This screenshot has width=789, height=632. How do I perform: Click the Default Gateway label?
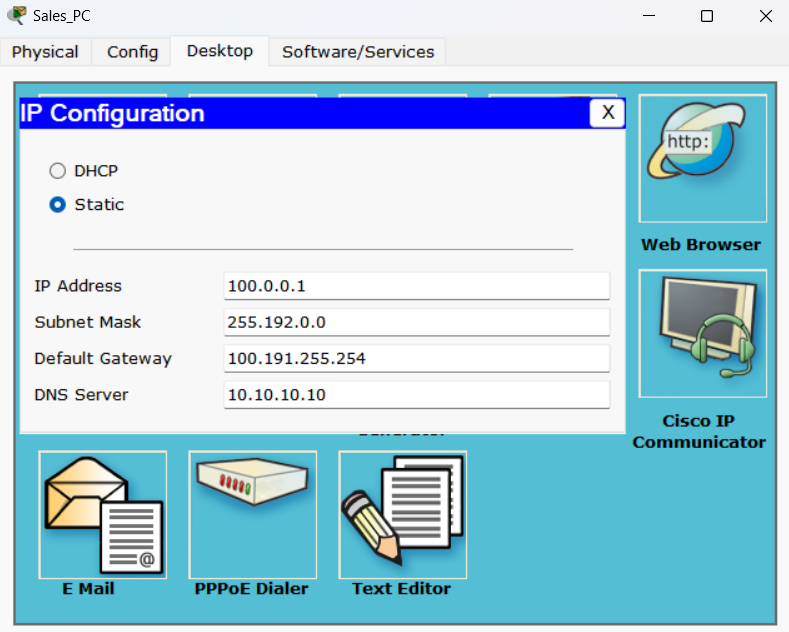coord(103,359)
